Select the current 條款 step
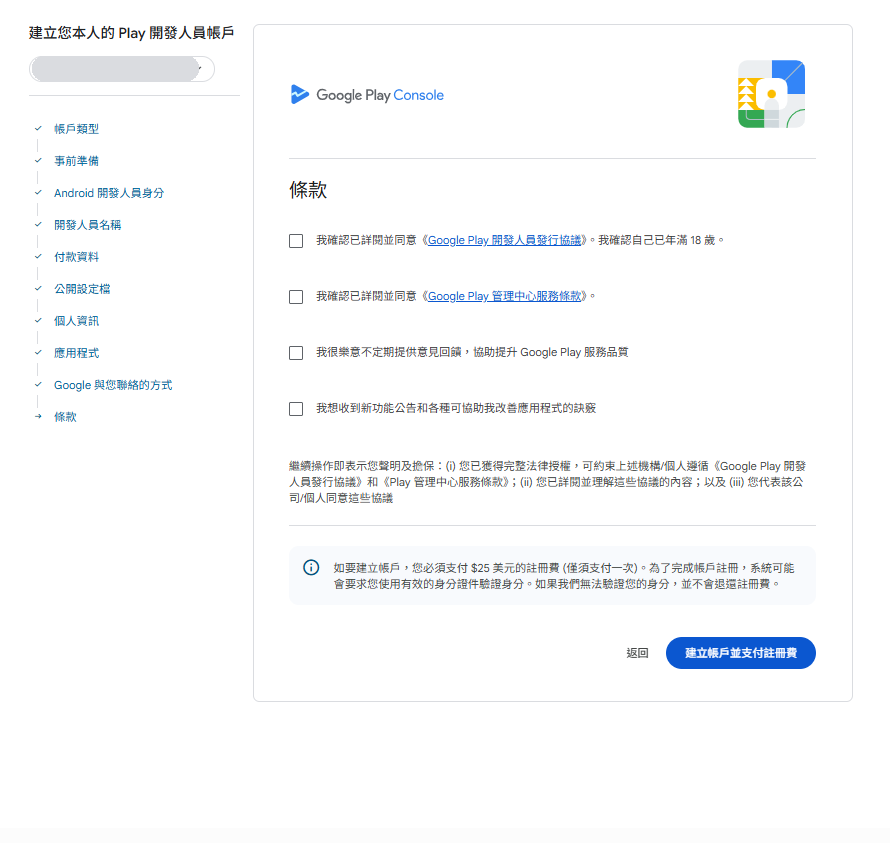This screenshot has width=890, height=843. pos(65,417)
